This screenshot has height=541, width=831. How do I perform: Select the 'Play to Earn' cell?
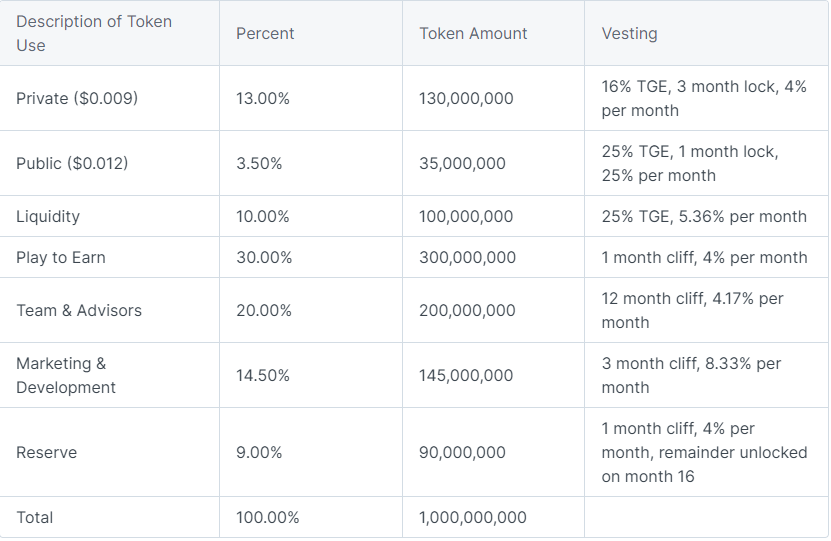tap(61, 257)
